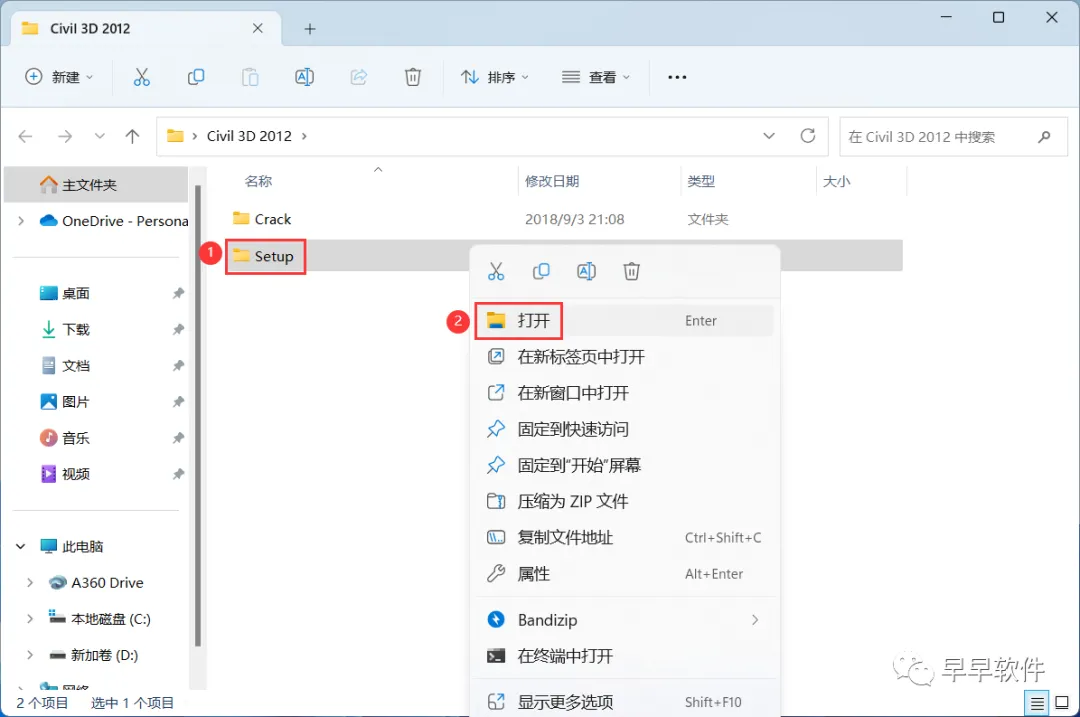Open Bandizip submenu
This screenshot has height=717, width=1080.
coord(625,620)
